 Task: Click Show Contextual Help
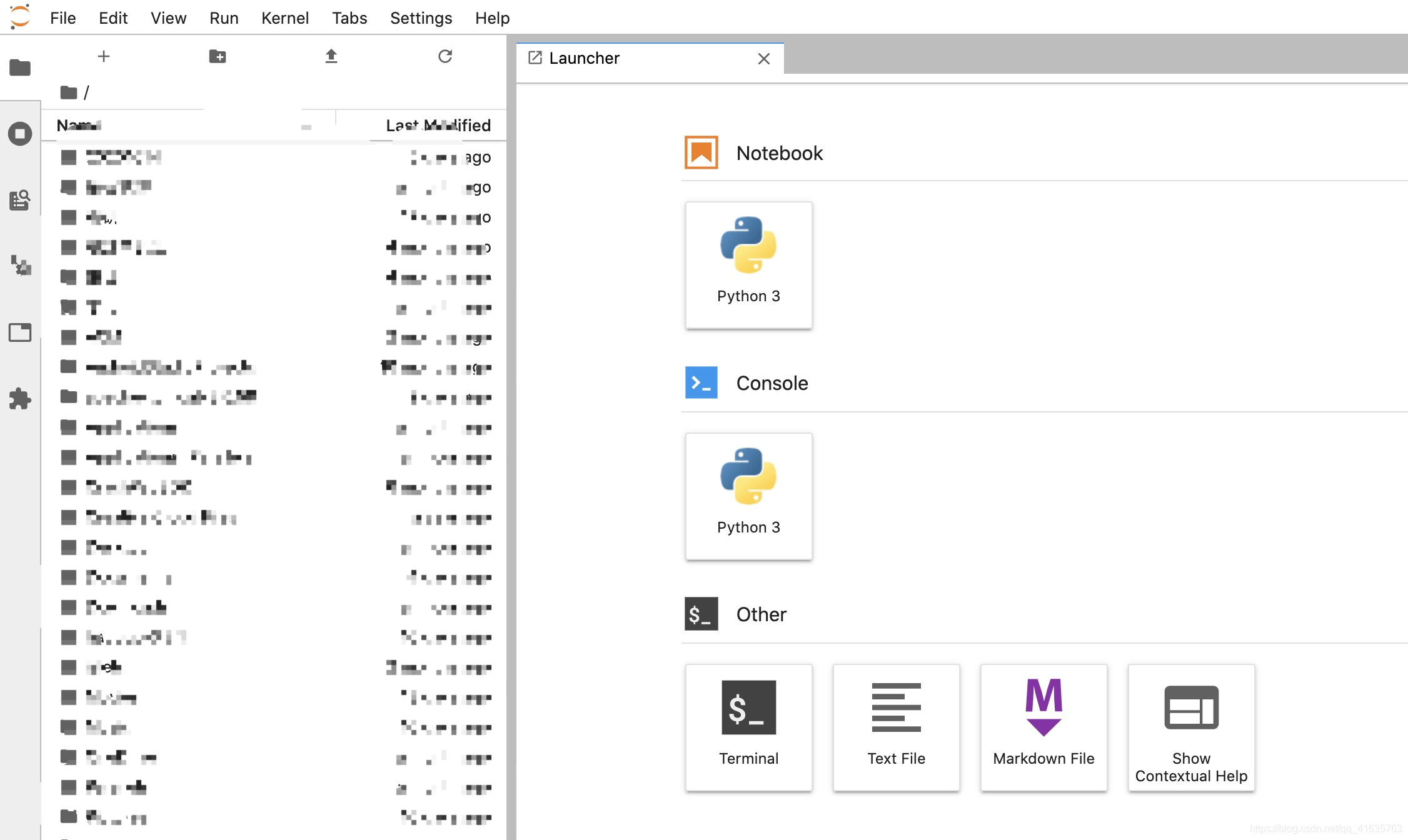1191,727
